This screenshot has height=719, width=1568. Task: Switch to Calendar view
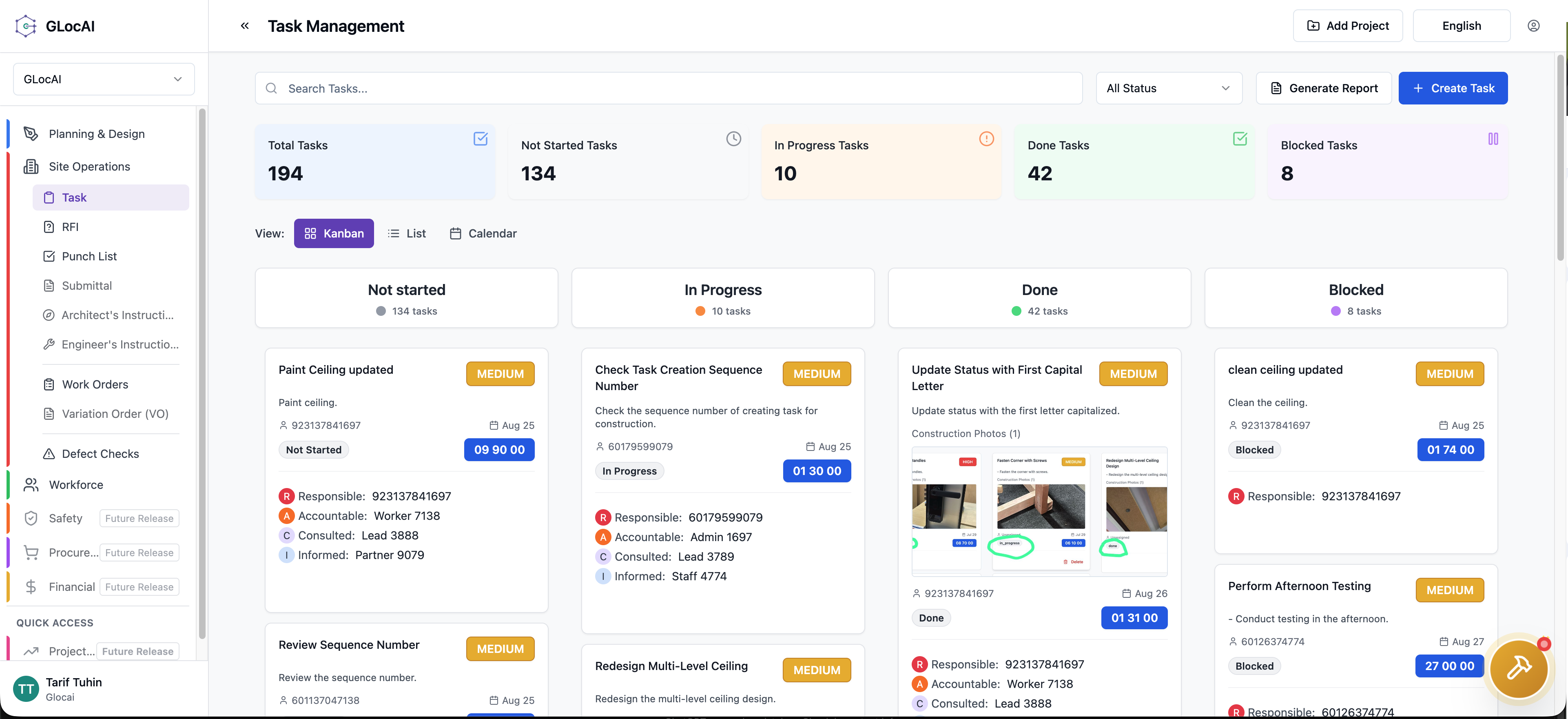coord(483,233)
